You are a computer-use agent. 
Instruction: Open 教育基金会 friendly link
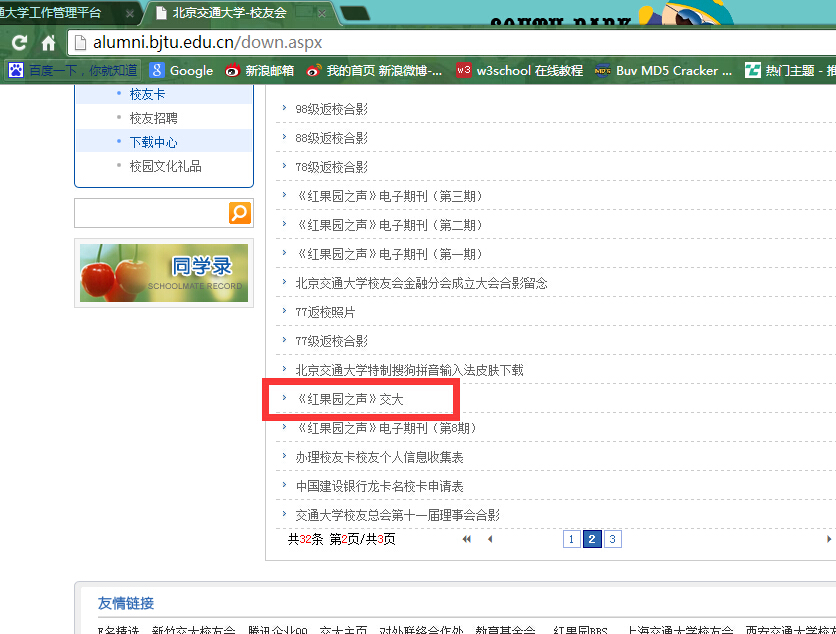(505, 630)
